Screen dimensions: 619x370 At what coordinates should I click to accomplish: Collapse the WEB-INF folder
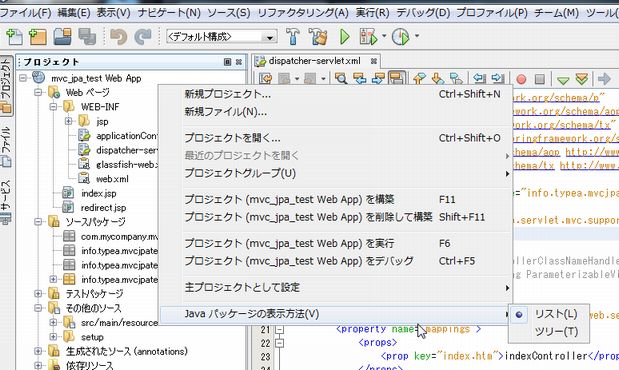point(53,107)
